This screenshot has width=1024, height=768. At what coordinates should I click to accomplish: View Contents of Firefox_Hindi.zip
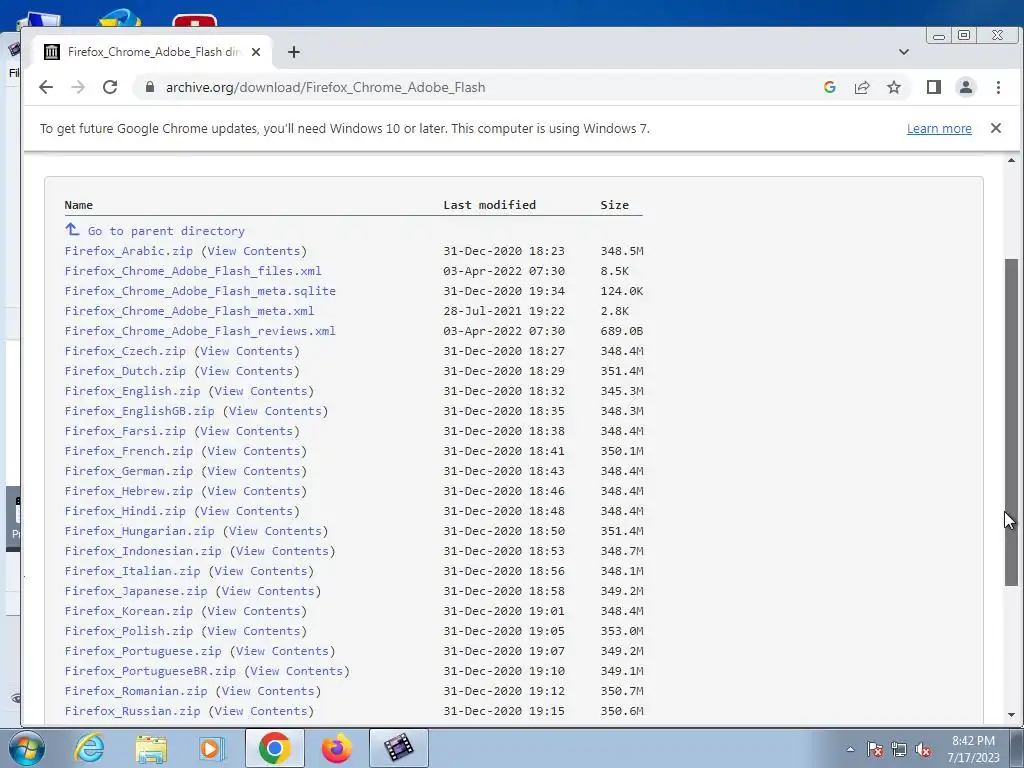click(247, 511)
